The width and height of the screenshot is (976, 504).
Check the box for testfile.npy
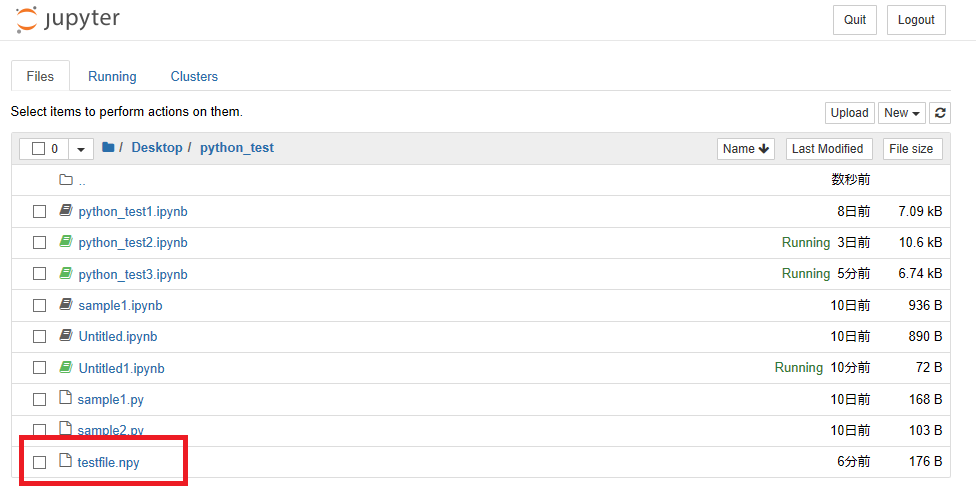tap(39, 462)
